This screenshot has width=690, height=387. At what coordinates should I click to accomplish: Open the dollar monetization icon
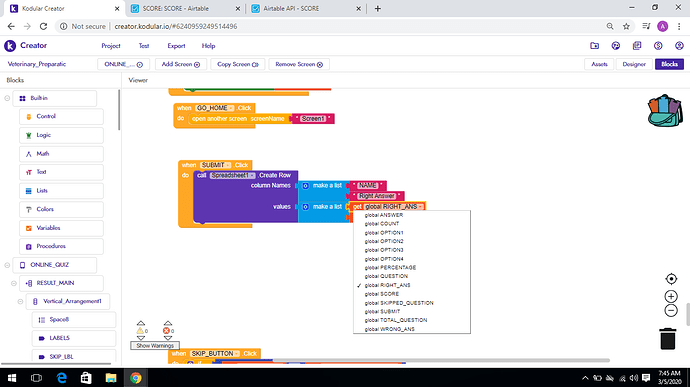click(x=658, y=46)
